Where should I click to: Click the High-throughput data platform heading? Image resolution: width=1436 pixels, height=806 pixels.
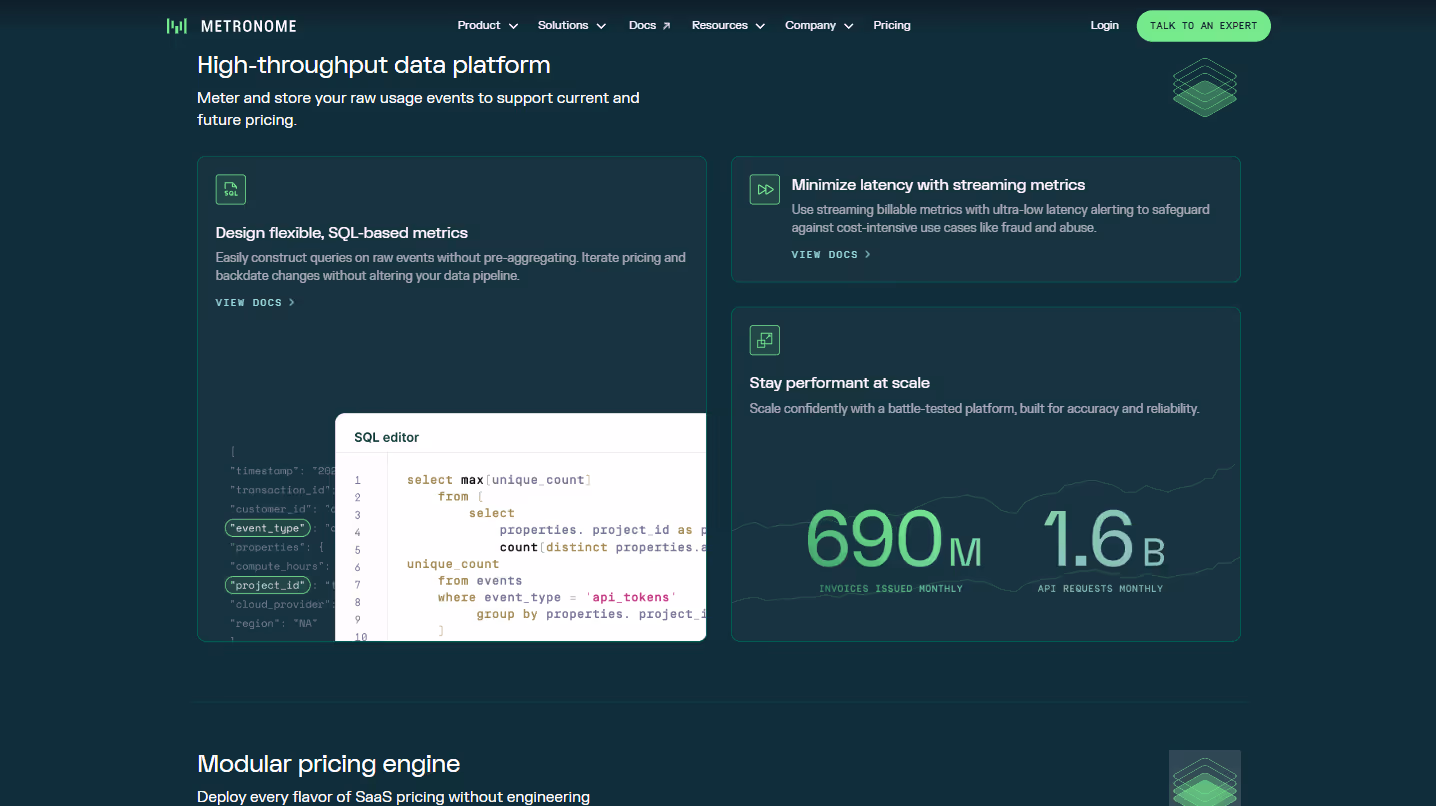(x=374, y=65)
